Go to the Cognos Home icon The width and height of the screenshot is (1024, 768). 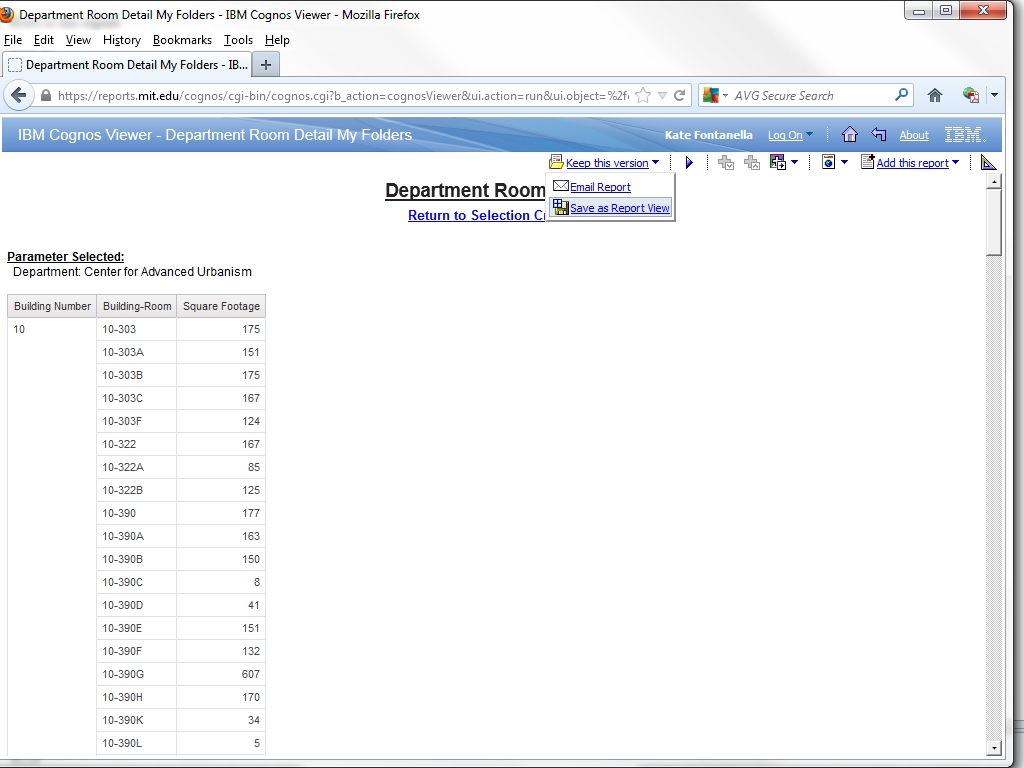849,135
